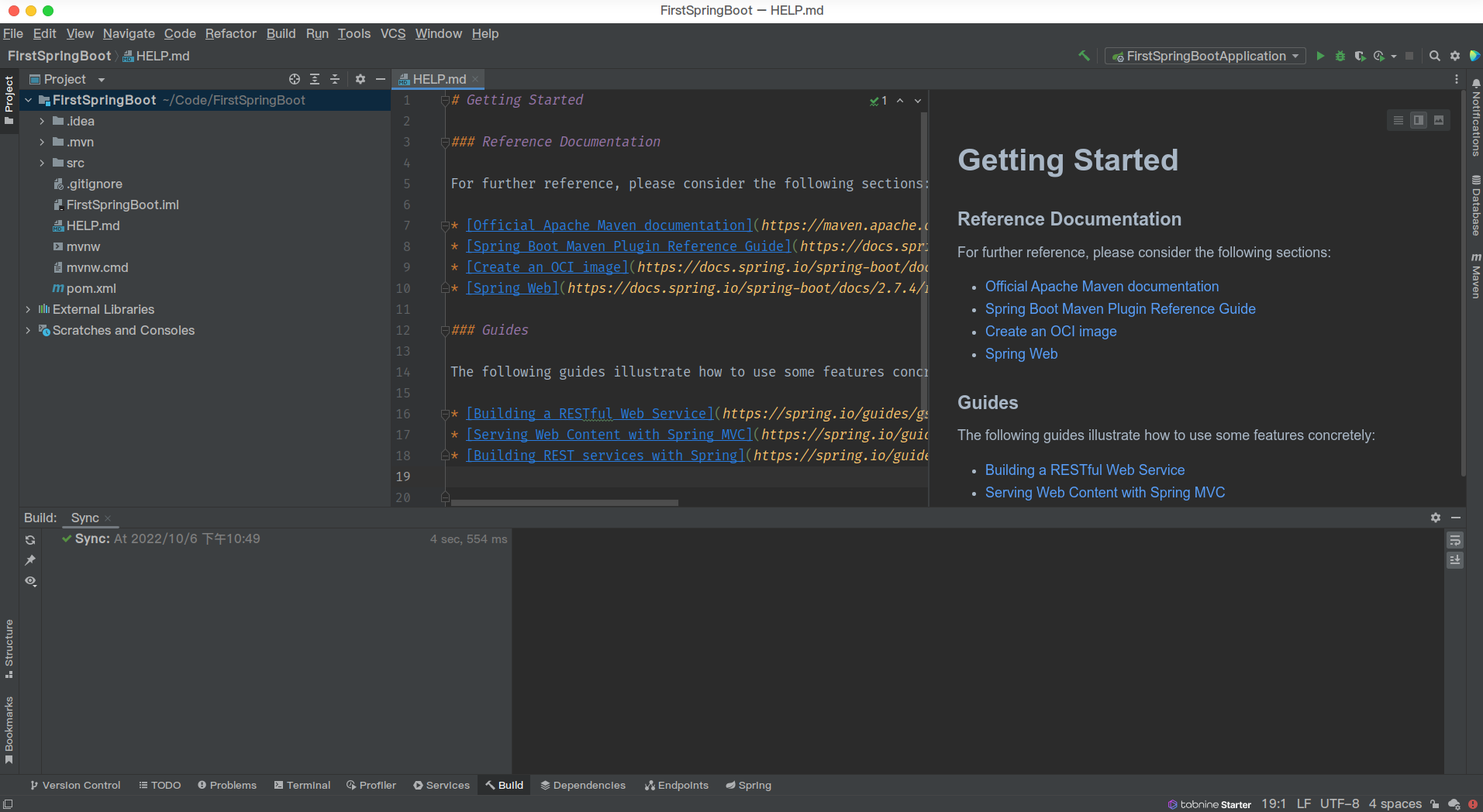Go to next highlighted problem arrow
Viewport: 1483px width, 812px height.
[x=918, y=101]
